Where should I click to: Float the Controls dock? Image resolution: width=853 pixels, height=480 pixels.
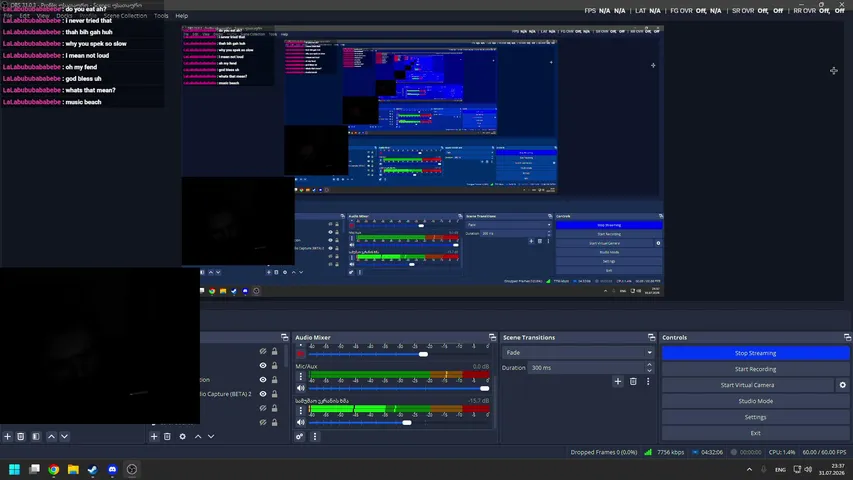coord(847,337)
